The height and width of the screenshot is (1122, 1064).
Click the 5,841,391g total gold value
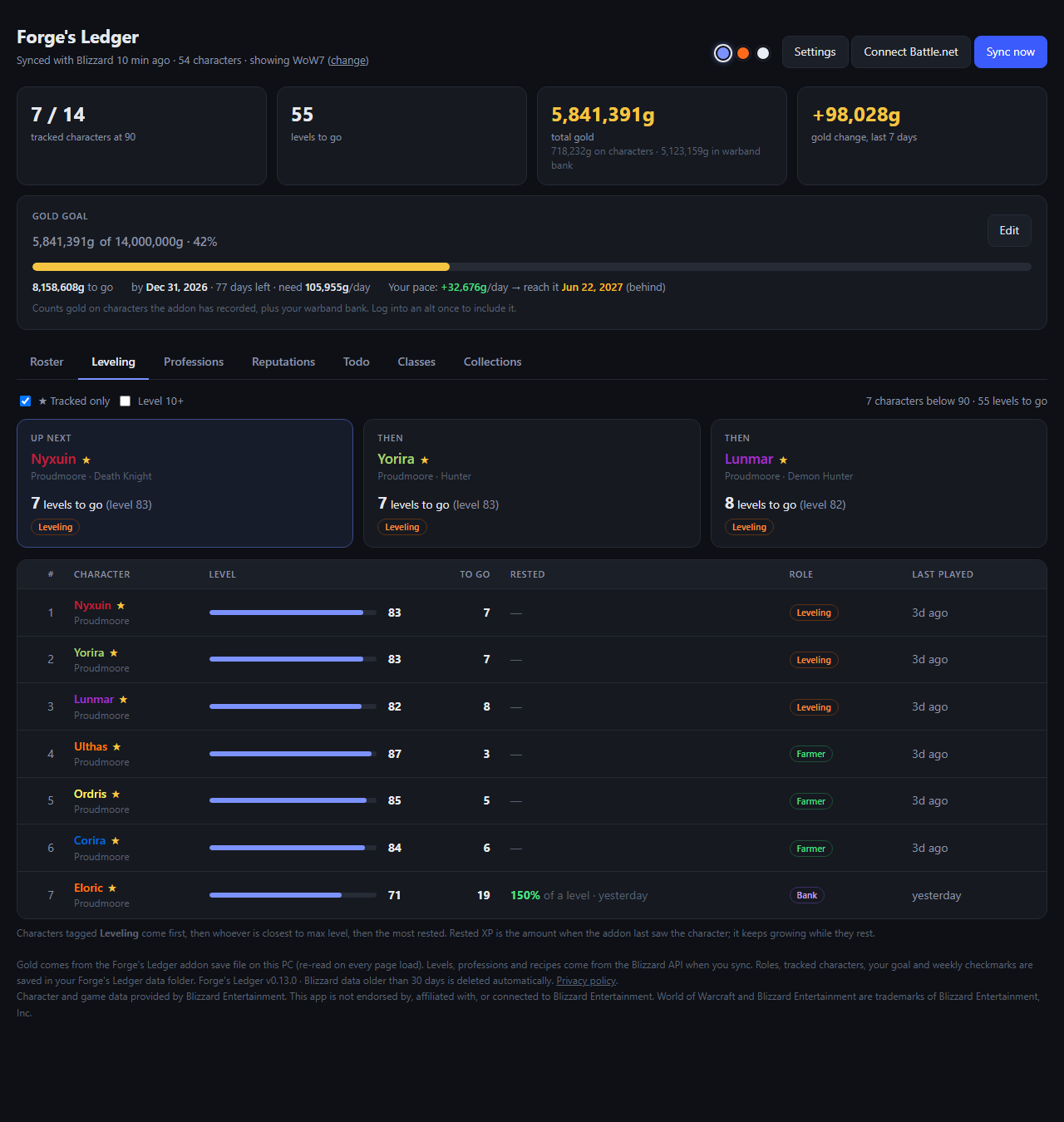[603, 115]
